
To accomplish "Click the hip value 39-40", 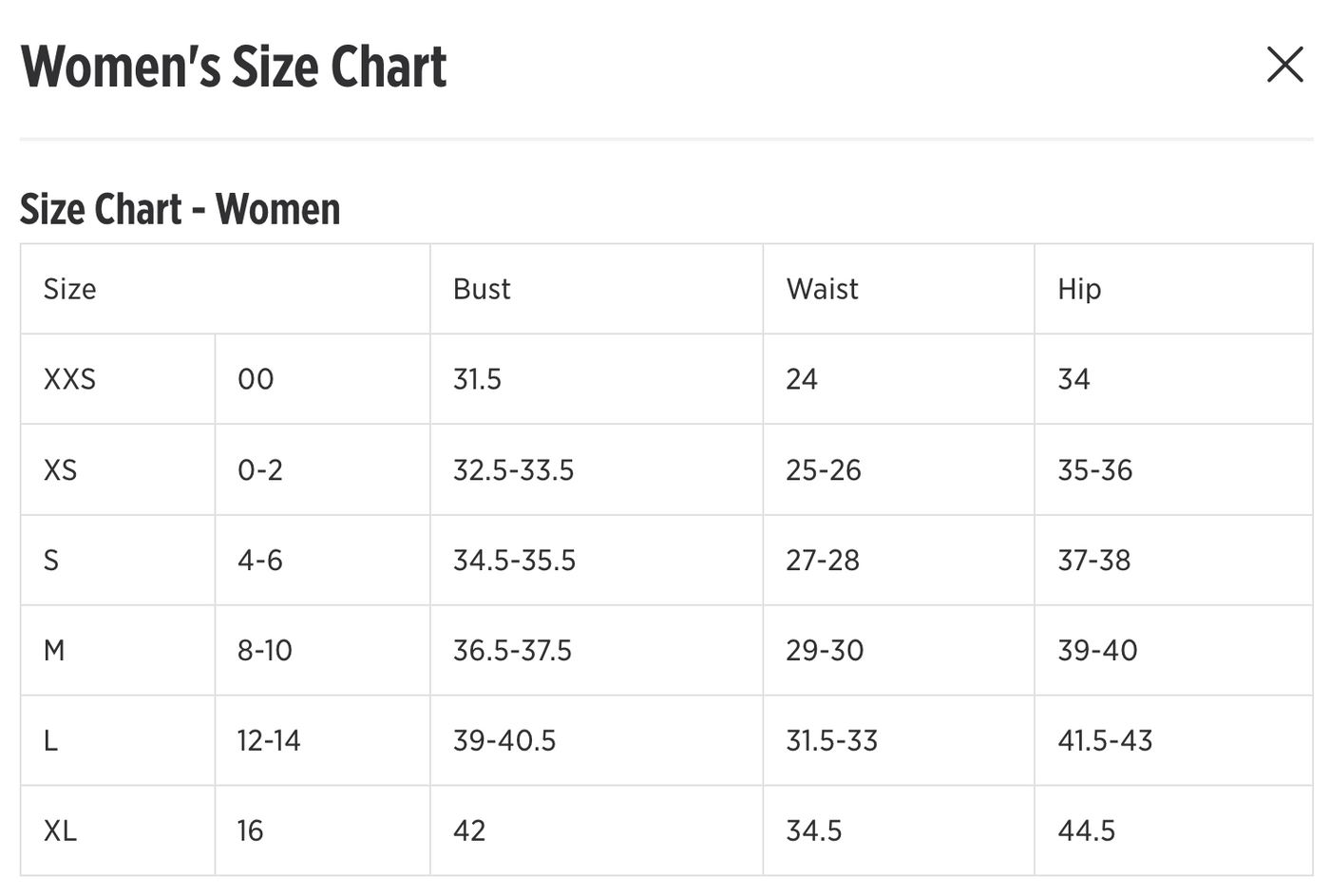I will [x=1097, y=650].
